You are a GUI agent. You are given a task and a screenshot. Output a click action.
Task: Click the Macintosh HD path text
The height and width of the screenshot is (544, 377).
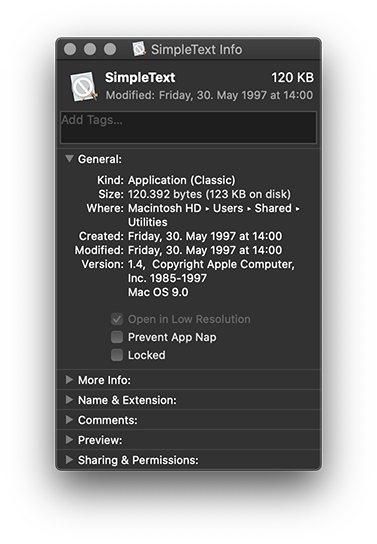click(x=164, y=208)
